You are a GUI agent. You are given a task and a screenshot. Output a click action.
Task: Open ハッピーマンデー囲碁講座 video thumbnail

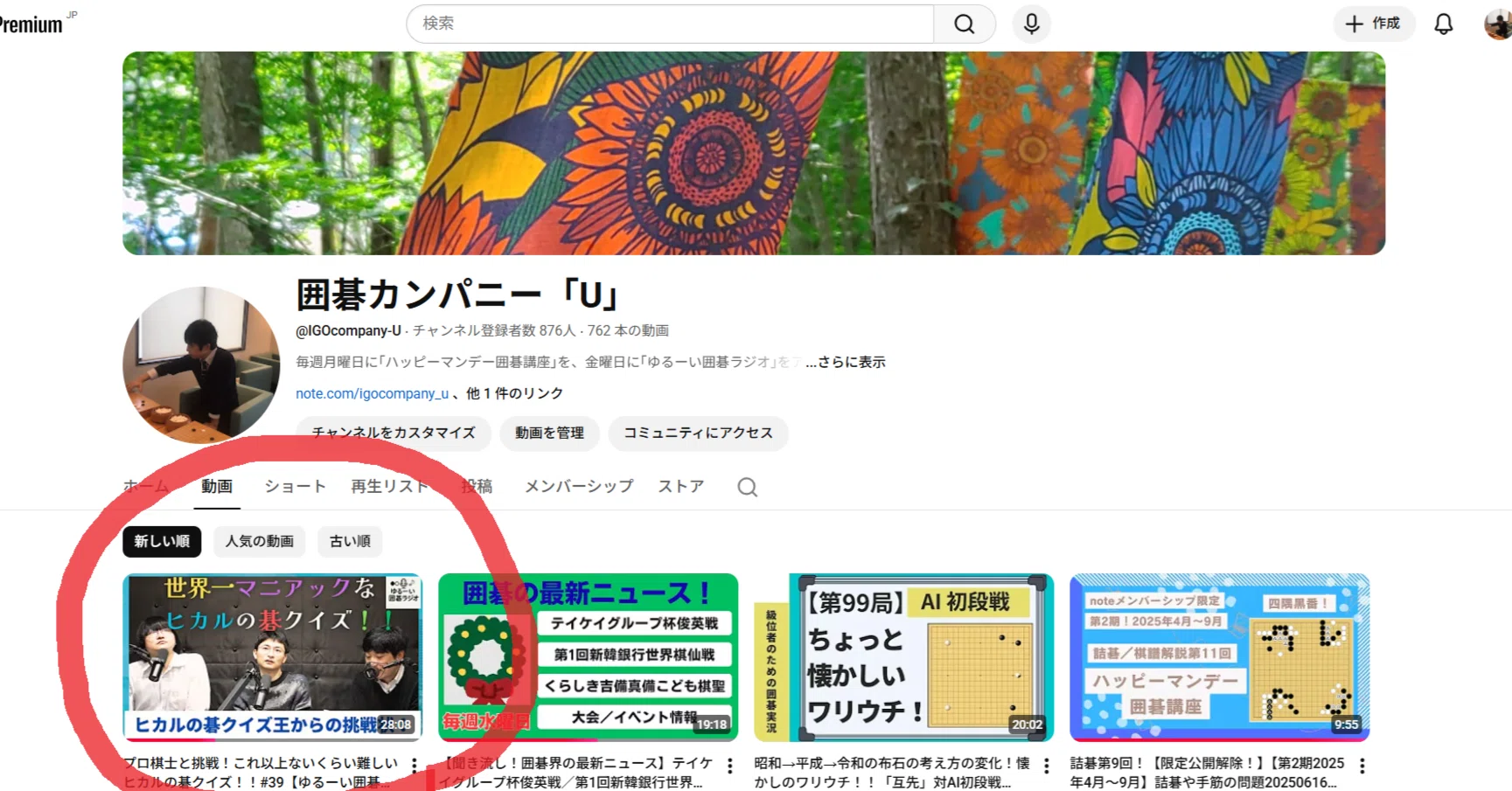pyautogui.click(x=1219, y=657)
